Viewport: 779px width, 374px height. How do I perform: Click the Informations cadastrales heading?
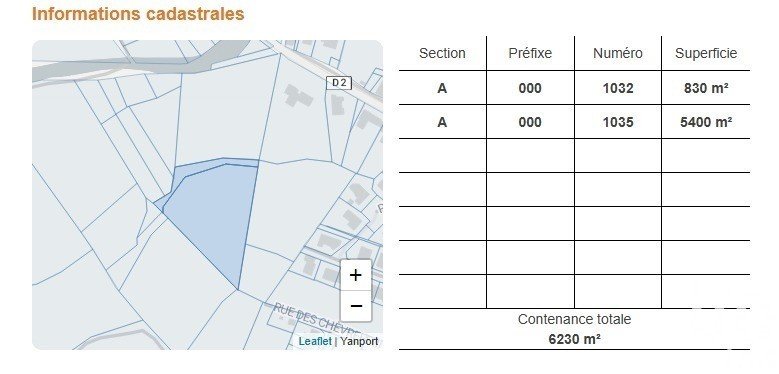point(138,14)
